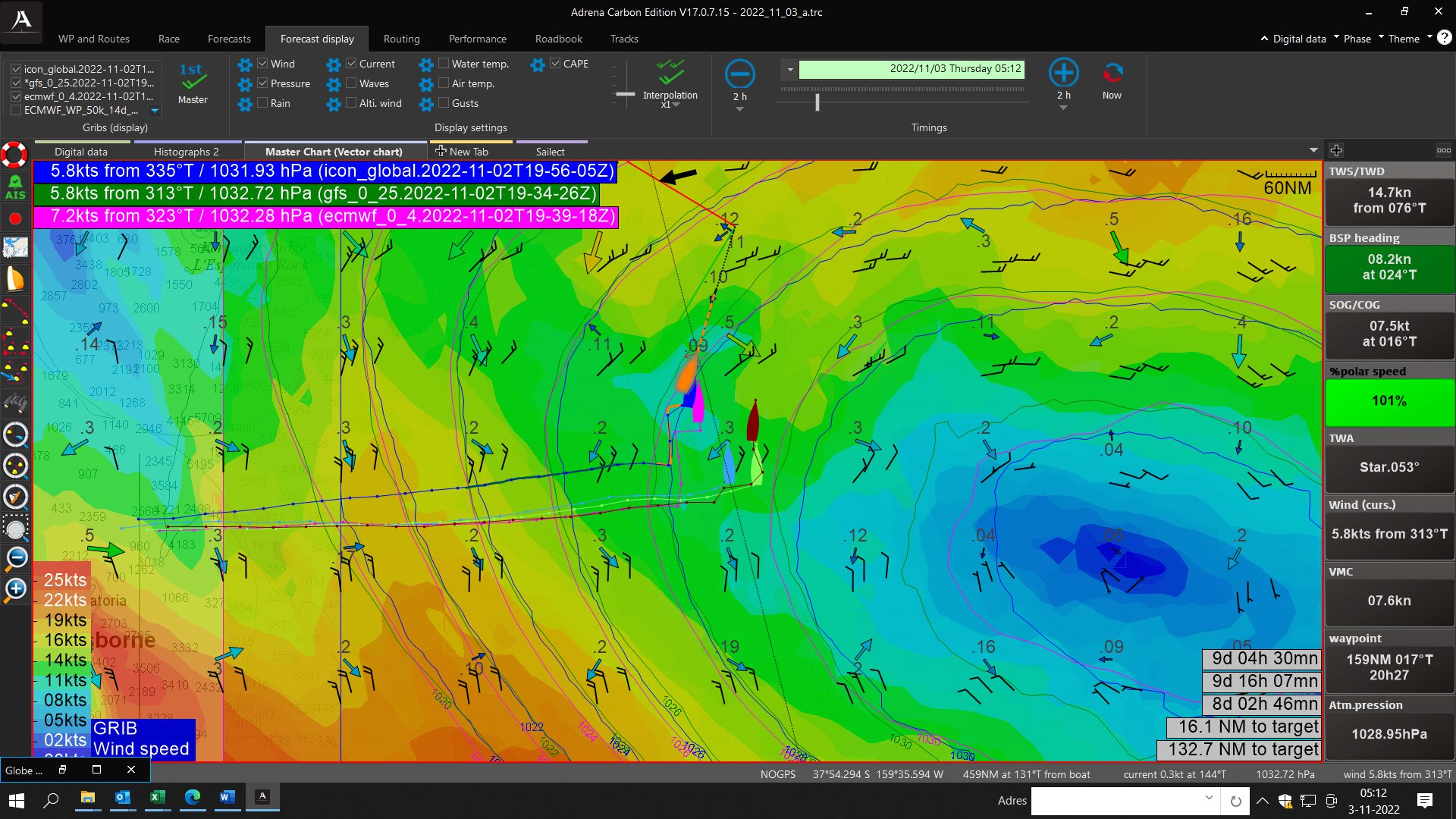Image resolution: width=1456 pixels, height=819 pixels.
Task: Uncheck the Wind display checkbox
Action: pyautogui.click(x=262, y=64)
